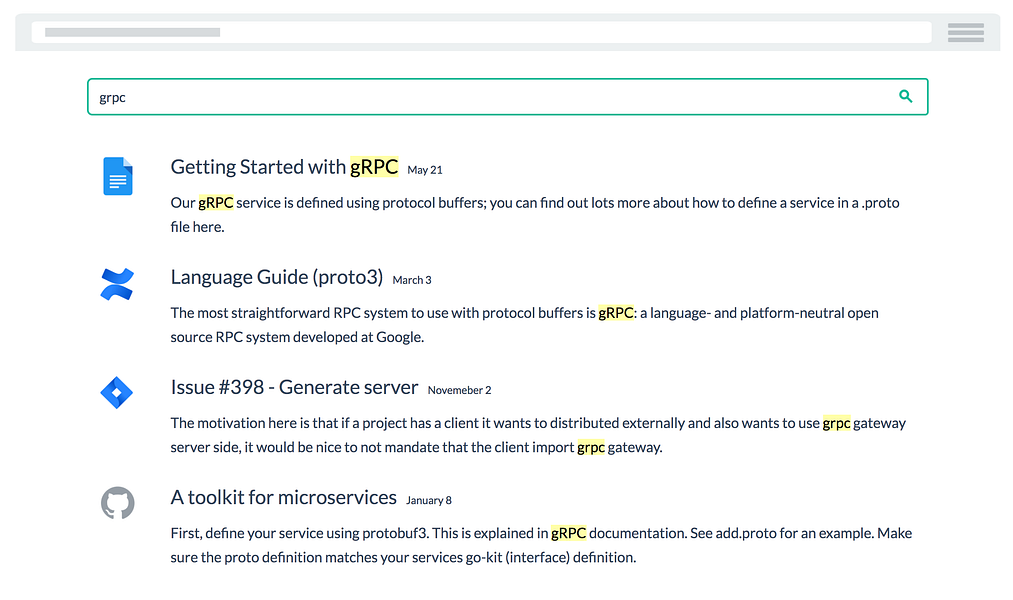Image resolution: width=1013 pixels, height=600 pixels.
Task: Click the Confluence icon beside Language Guide result
Action: 117,284
